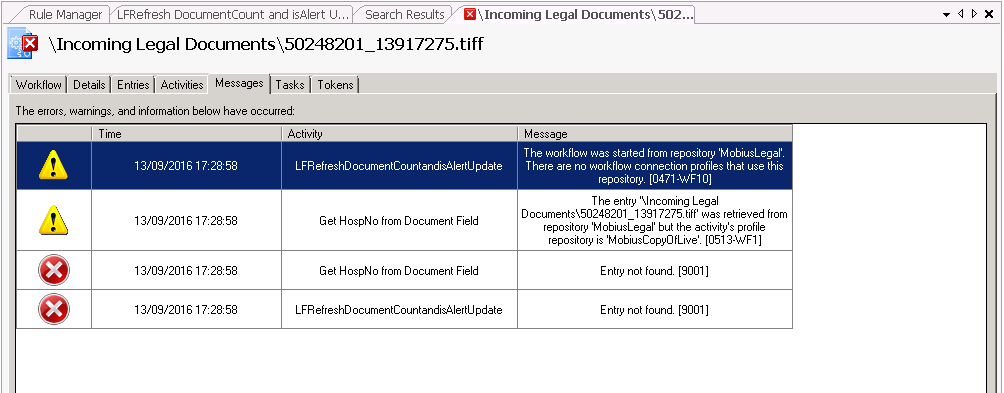The image size is (1004, 393).
Task: Select the message ending in [0471-WF10]
Action: pyautogui.click(x=655, y=166)
